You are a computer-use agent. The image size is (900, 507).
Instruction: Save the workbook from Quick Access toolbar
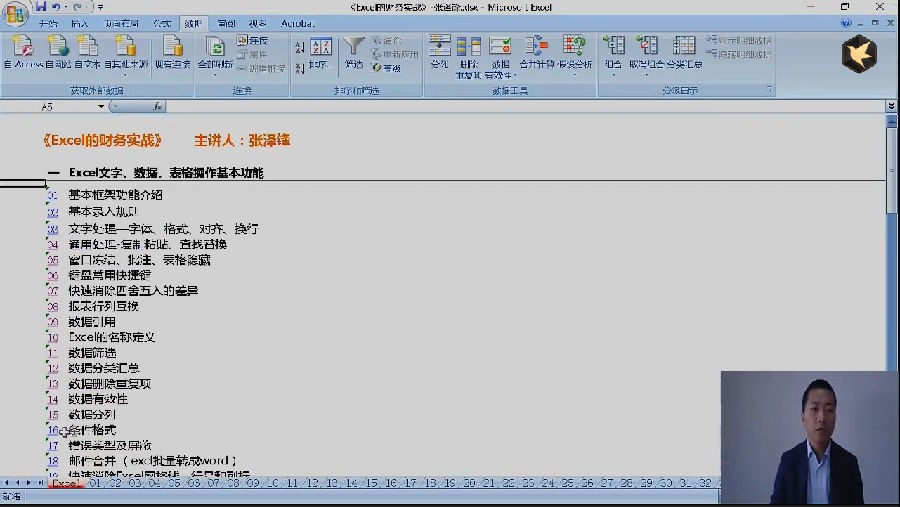pyautogui.click(x=40, y=7)
